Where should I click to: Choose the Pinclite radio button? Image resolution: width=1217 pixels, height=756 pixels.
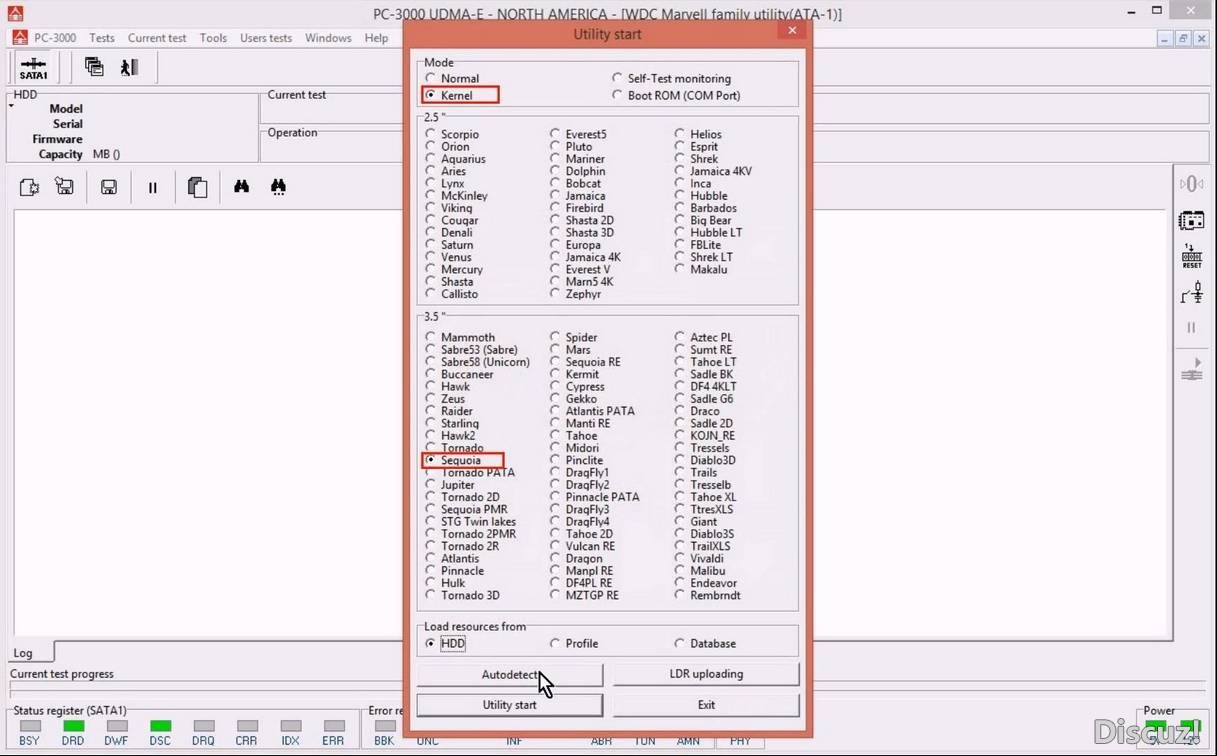point(556,460)
